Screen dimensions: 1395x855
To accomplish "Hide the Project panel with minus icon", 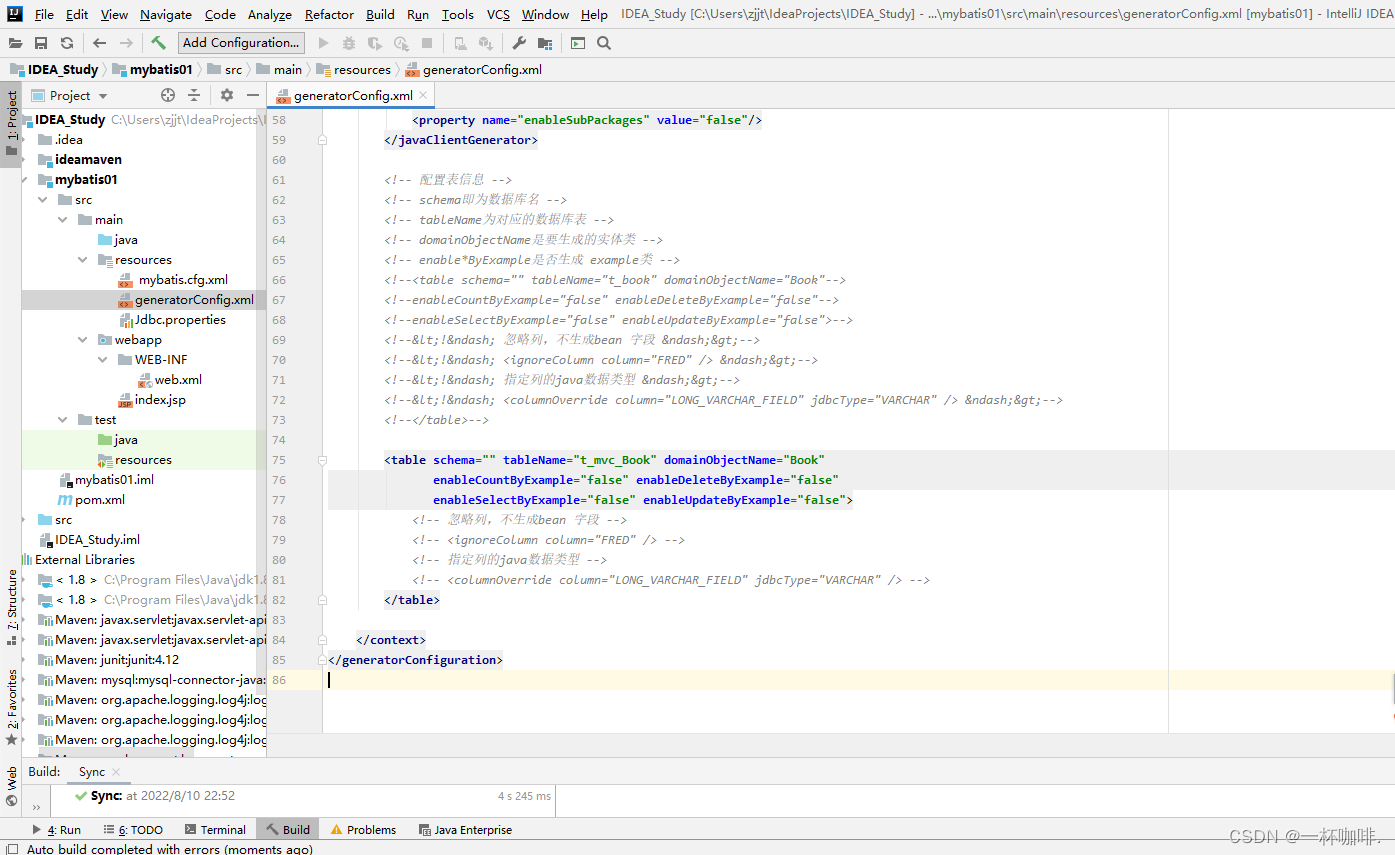I will click(x=253, y=95).
